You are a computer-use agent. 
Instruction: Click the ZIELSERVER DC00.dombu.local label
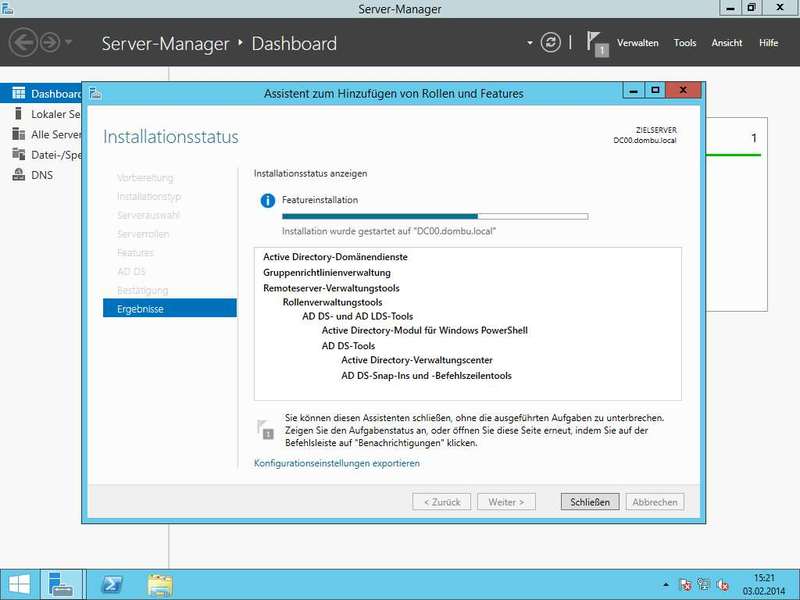tap(645, 135)
